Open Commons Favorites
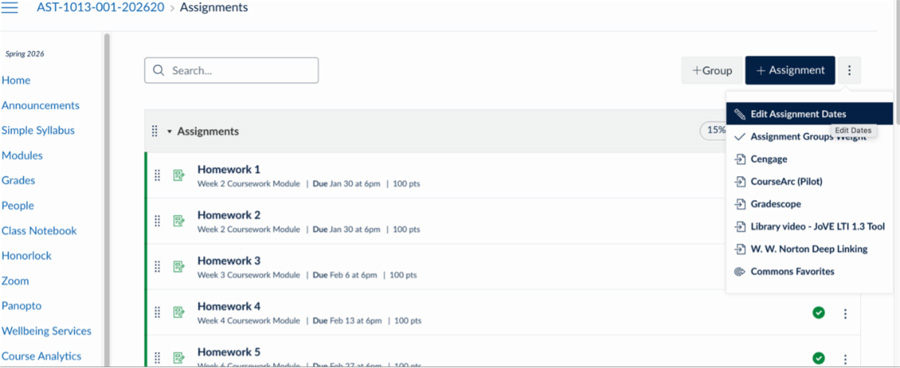This screenshot has height=368, width=900. click(x=809, y=271)
